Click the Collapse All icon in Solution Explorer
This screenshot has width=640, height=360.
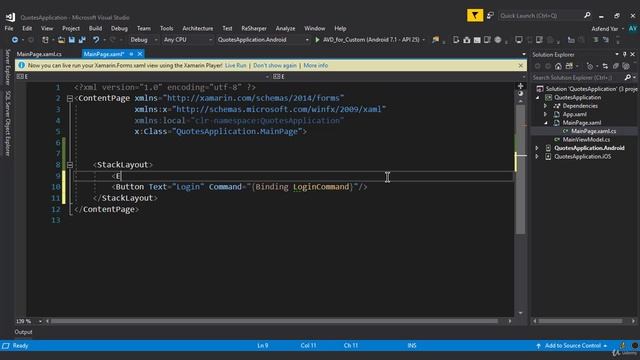[616, 66]
